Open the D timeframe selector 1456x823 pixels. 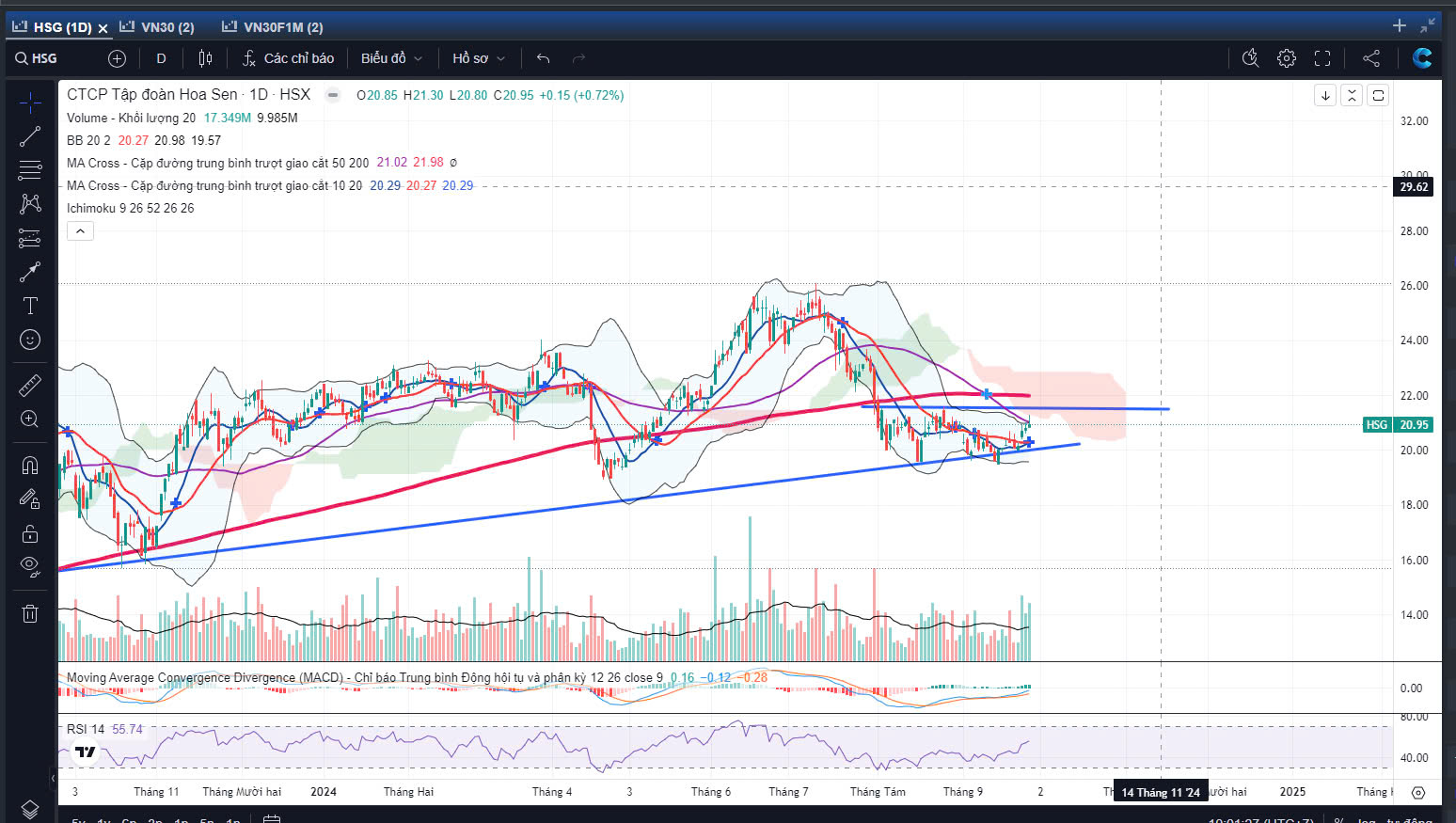(161, 58)
